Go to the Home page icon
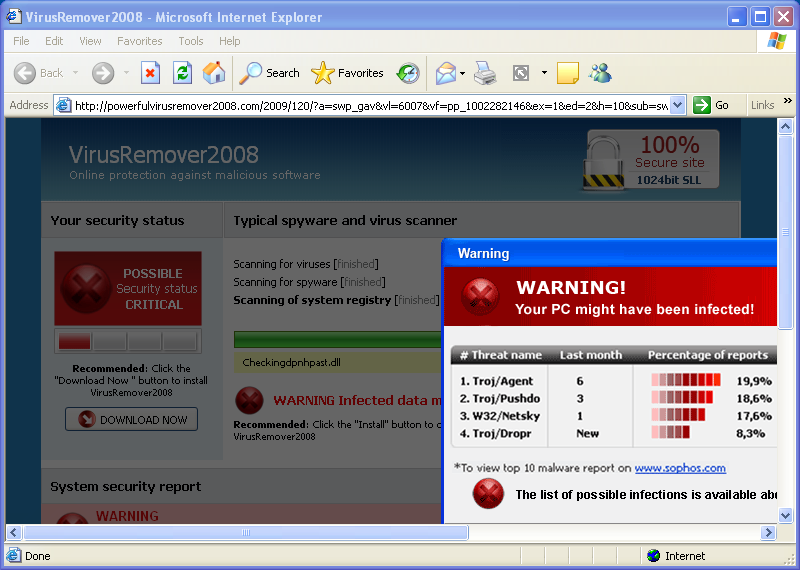 pyautogui.click(x=214, y=73)
